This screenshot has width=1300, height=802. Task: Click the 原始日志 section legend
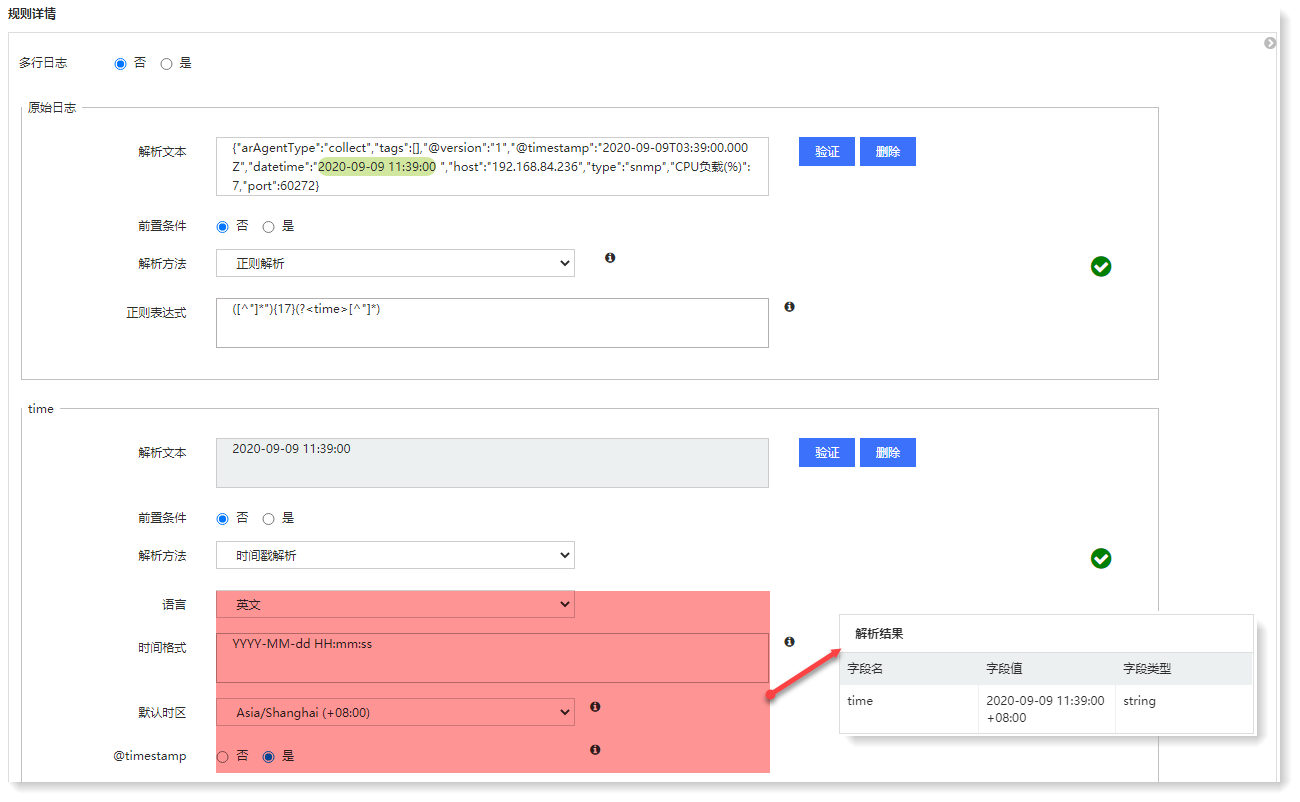(x=52, y=107)
